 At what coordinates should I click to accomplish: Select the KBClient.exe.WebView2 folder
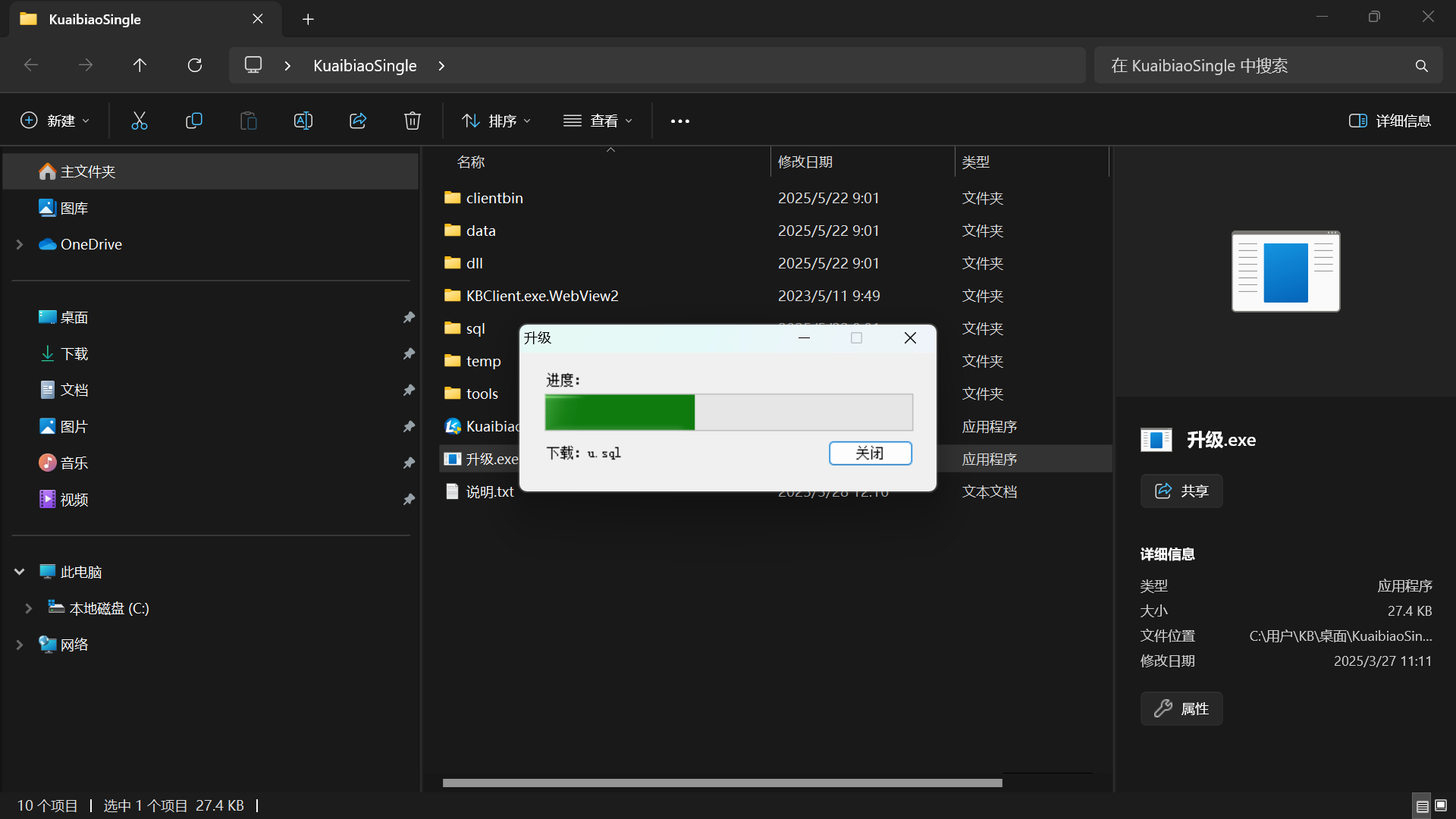point(775,296)
